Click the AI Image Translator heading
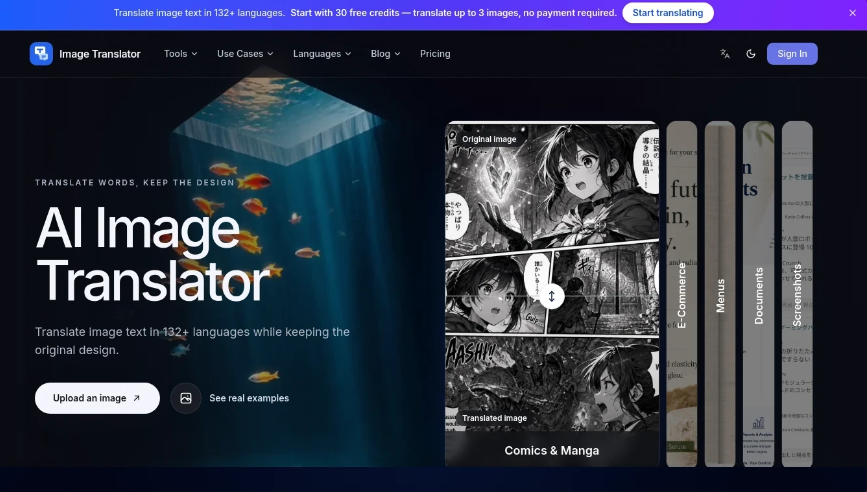This screenshot has width=867, height=492. click(152, 254)
